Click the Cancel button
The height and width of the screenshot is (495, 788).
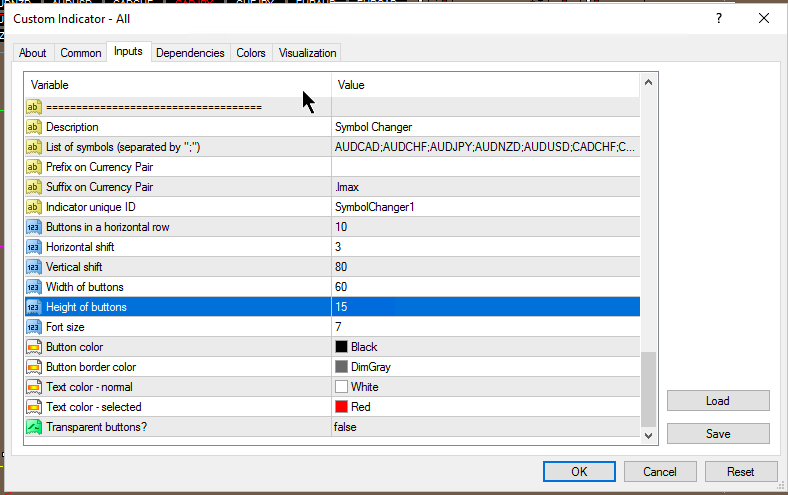pyautogui.click(x=660, y=471)
